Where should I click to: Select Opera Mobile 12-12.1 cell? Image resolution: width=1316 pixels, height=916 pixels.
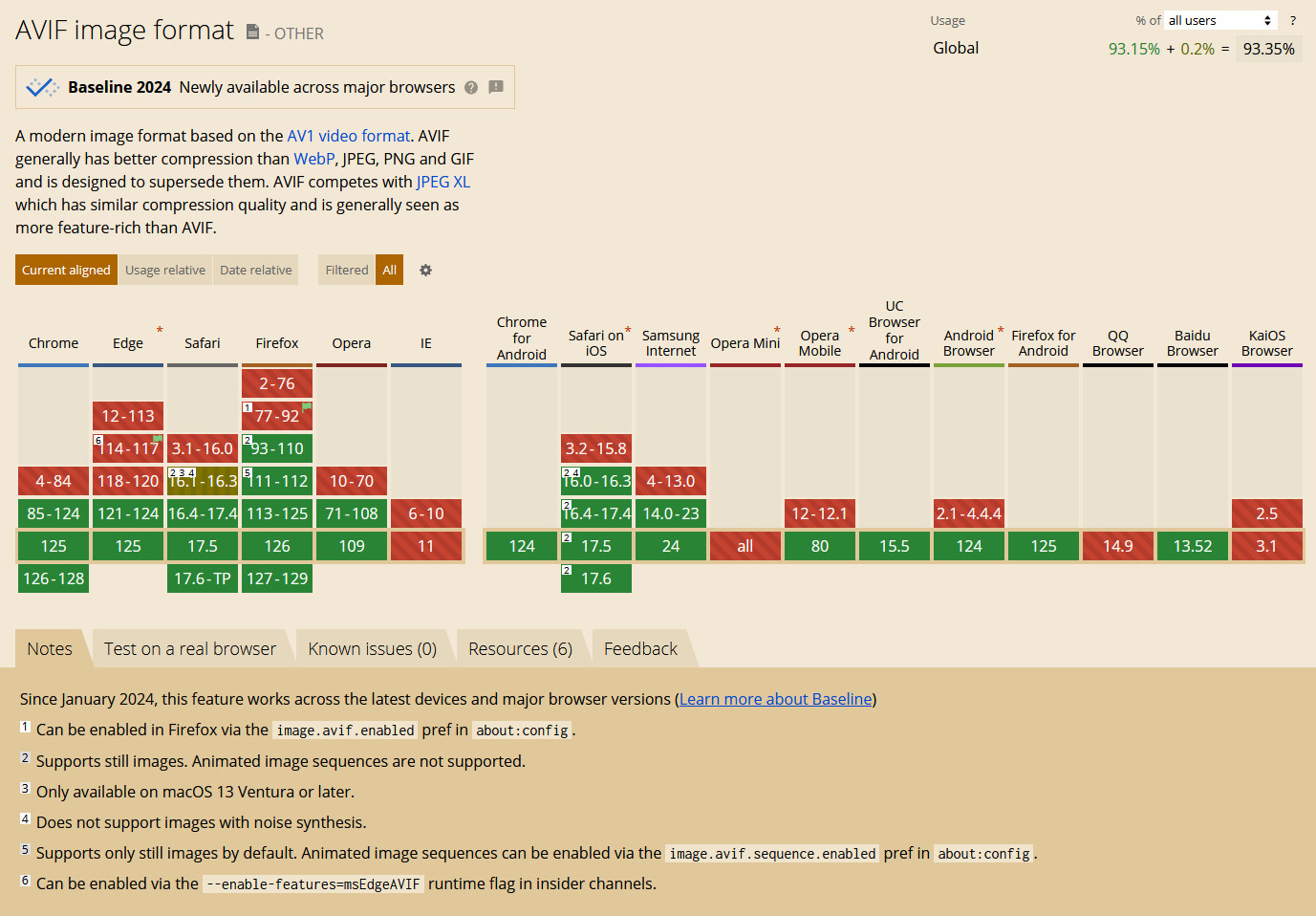coord(820,513)
